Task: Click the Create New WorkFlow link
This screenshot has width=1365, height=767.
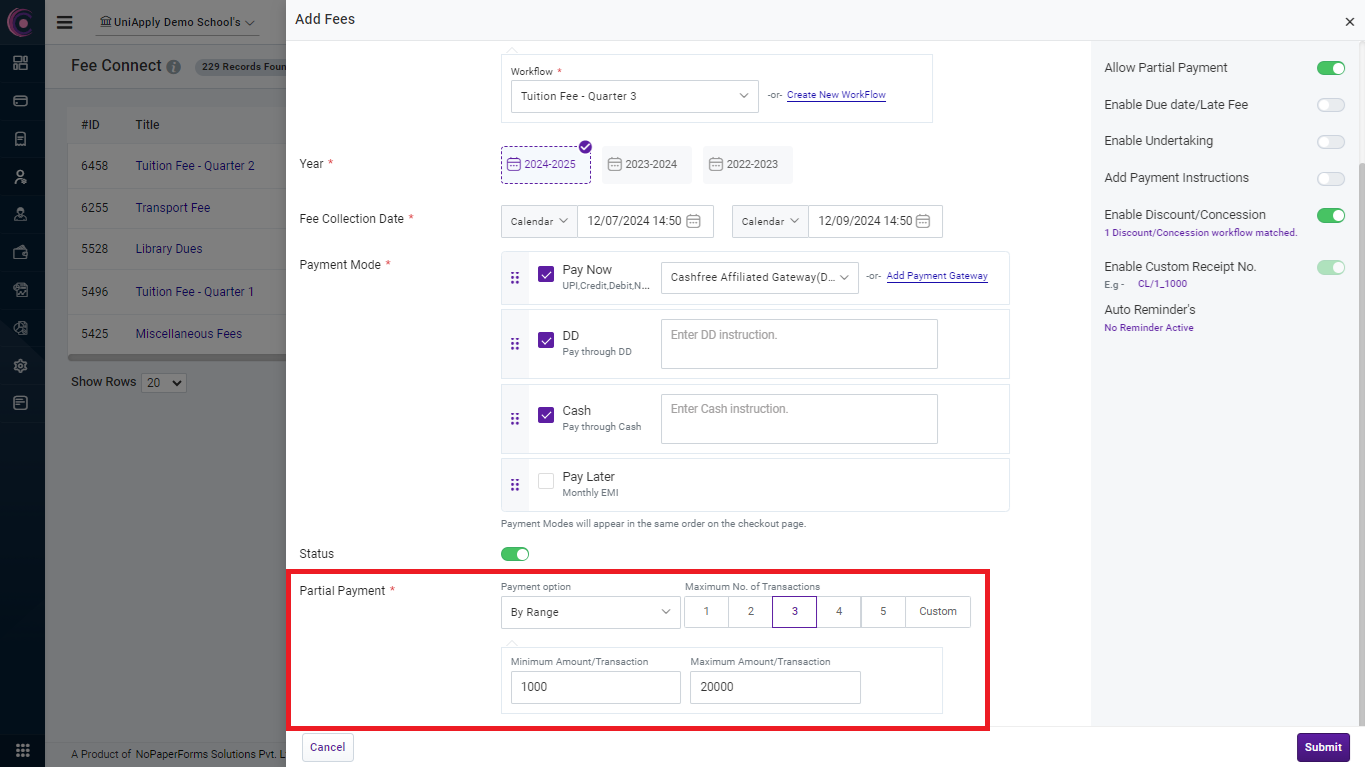Action: (836, 95)
